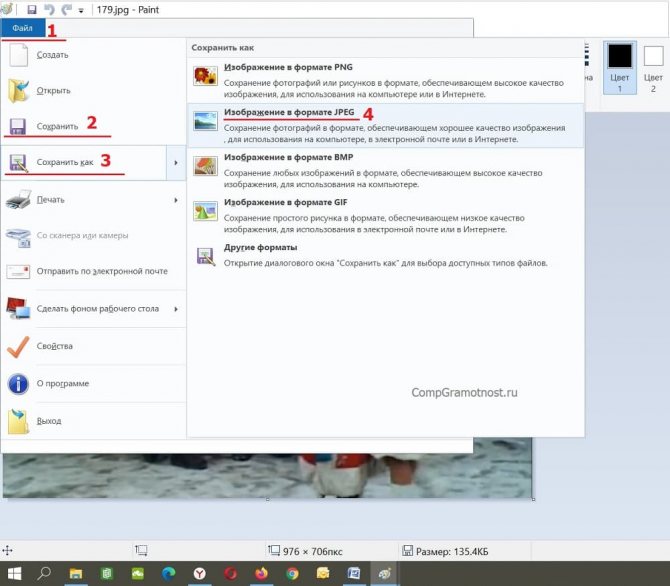Image resolution: width=670 pixels, height=586 pixels.
Task: Launch Microsoft Edge from taskbar
Action: 168,574
